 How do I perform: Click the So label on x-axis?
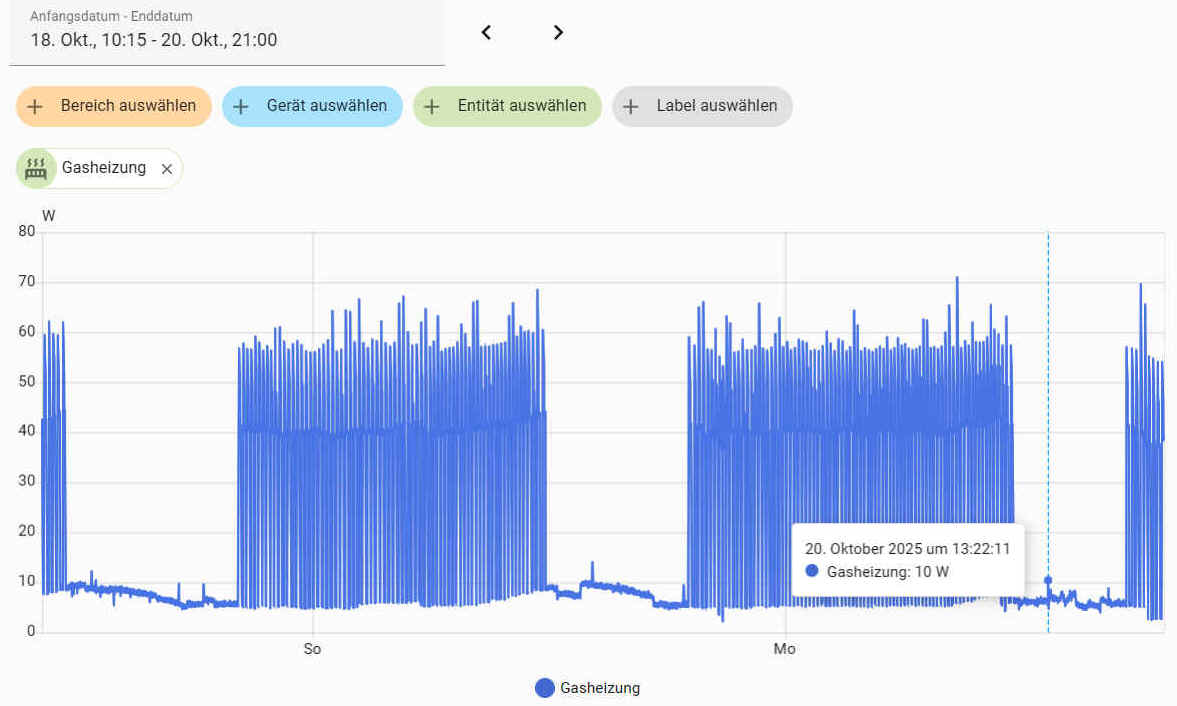tap(313, 650)
